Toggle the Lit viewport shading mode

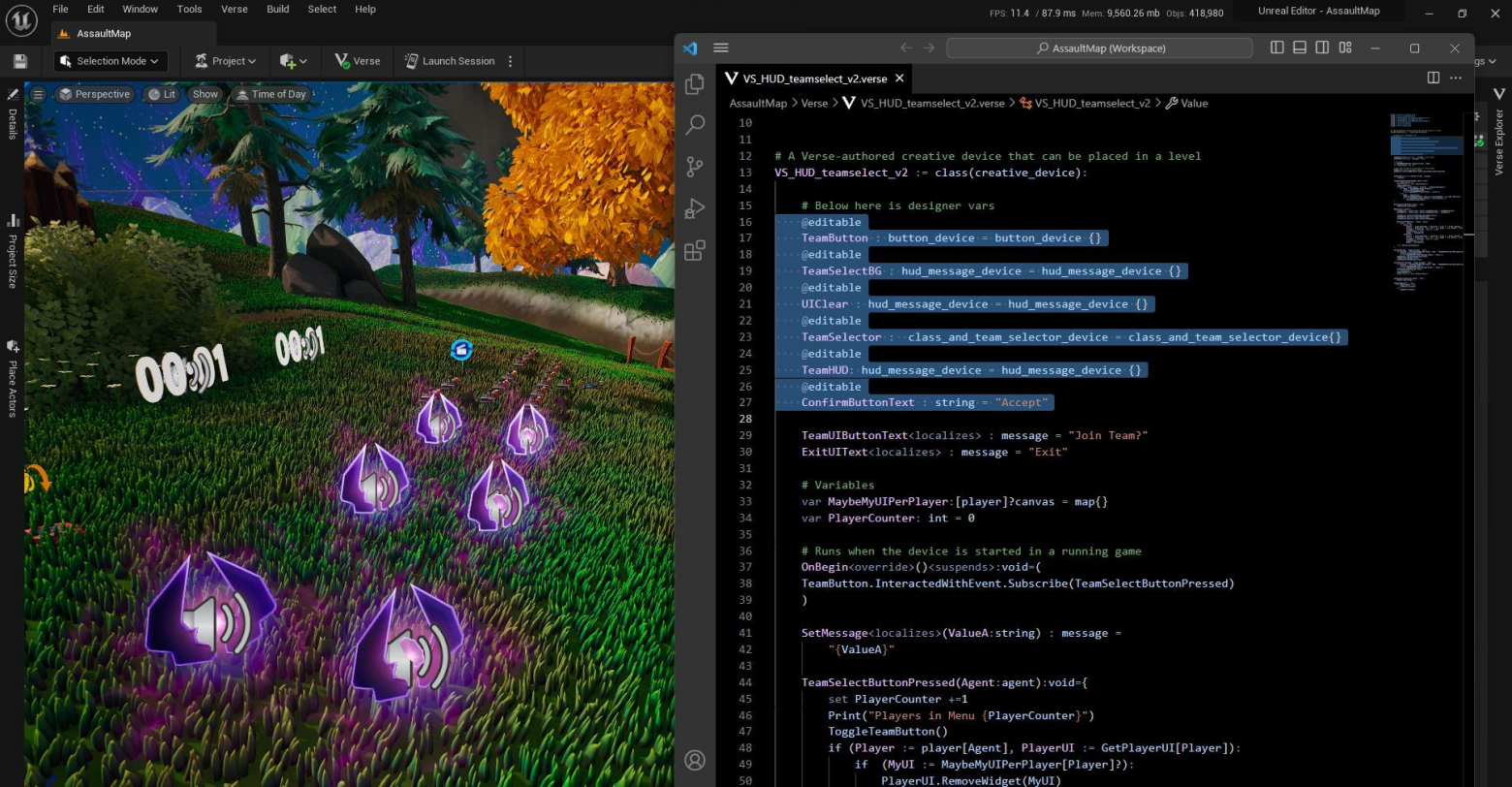pyautogui.click(x=164, y=94)
